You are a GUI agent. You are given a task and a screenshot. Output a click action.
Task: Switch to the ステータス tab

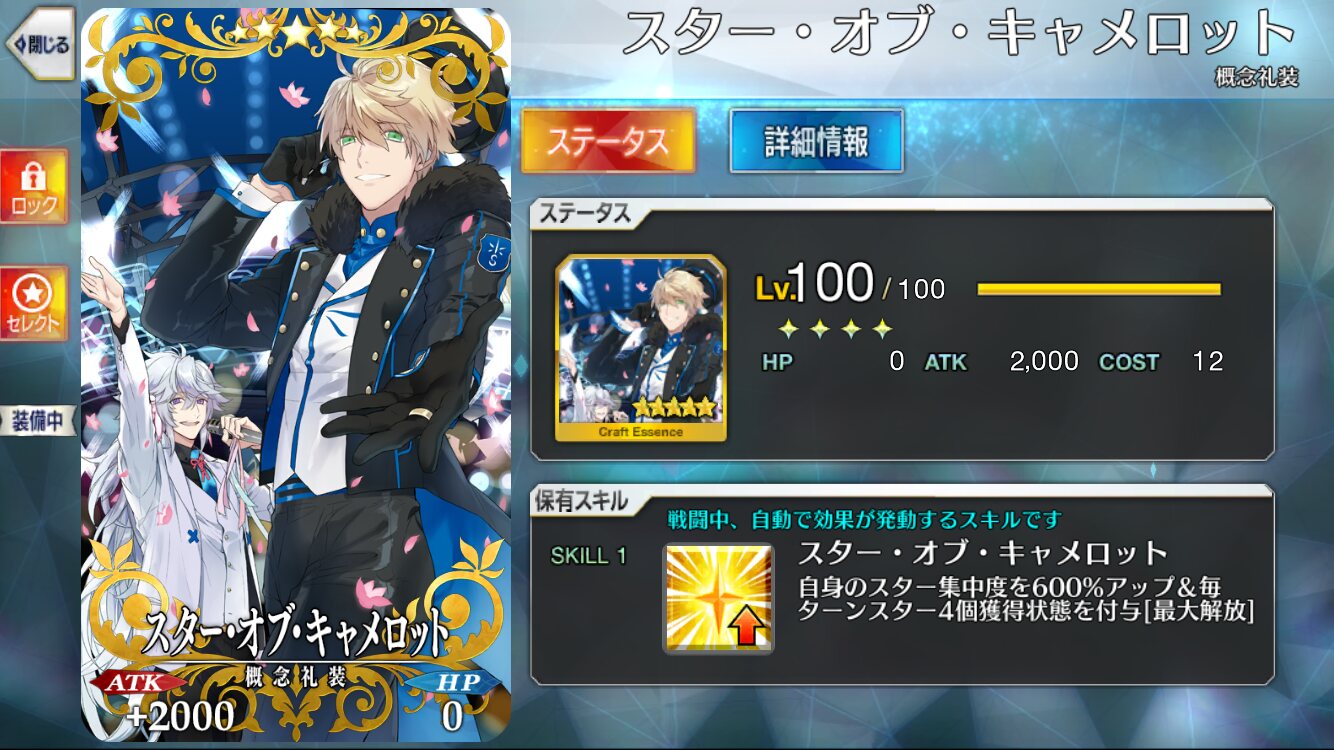607,141
